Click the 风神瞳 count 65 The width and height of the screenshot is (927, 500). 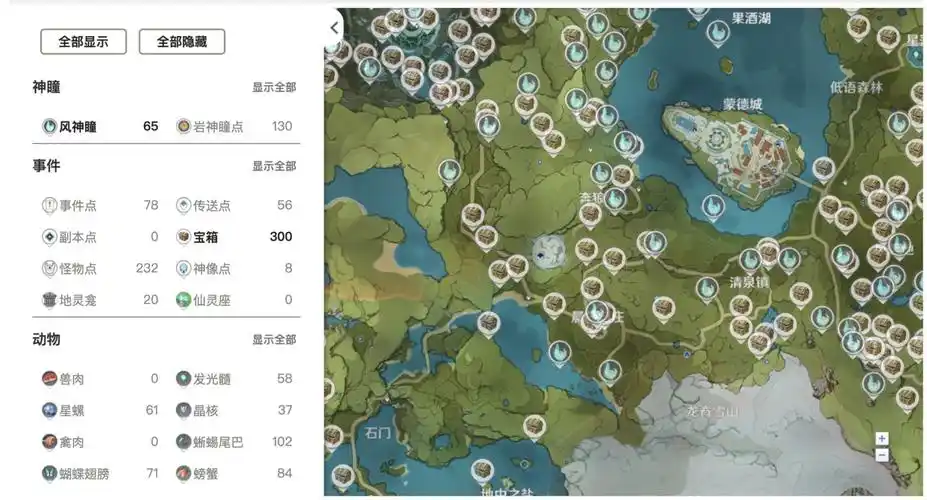tap(151, 126)
